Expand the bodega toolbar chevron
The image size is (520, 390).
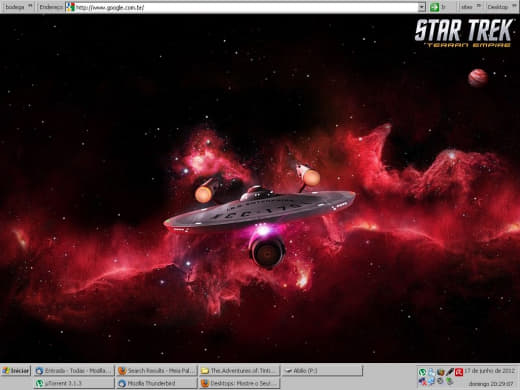coord(30,6)
